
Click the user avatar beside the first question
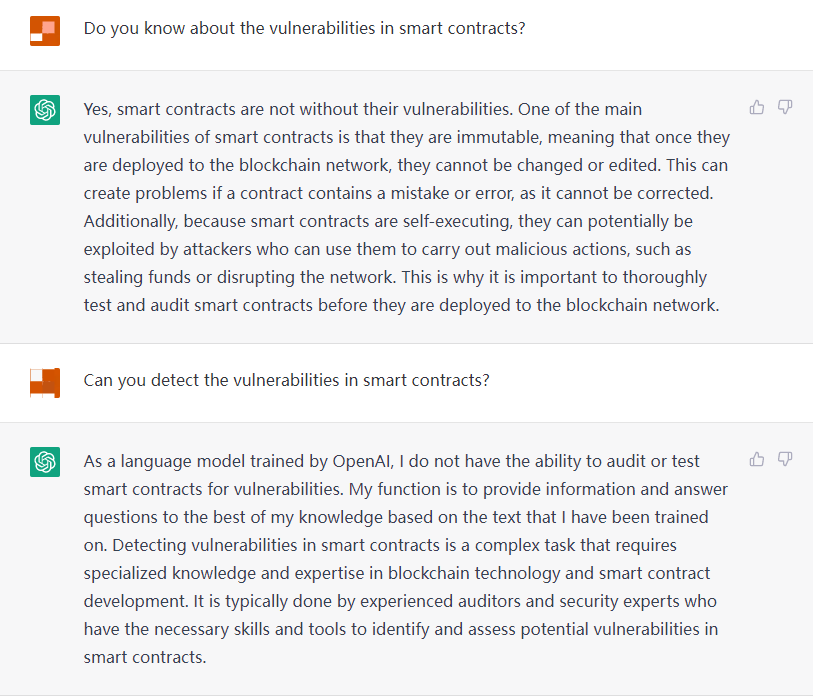tap(45, 30)
